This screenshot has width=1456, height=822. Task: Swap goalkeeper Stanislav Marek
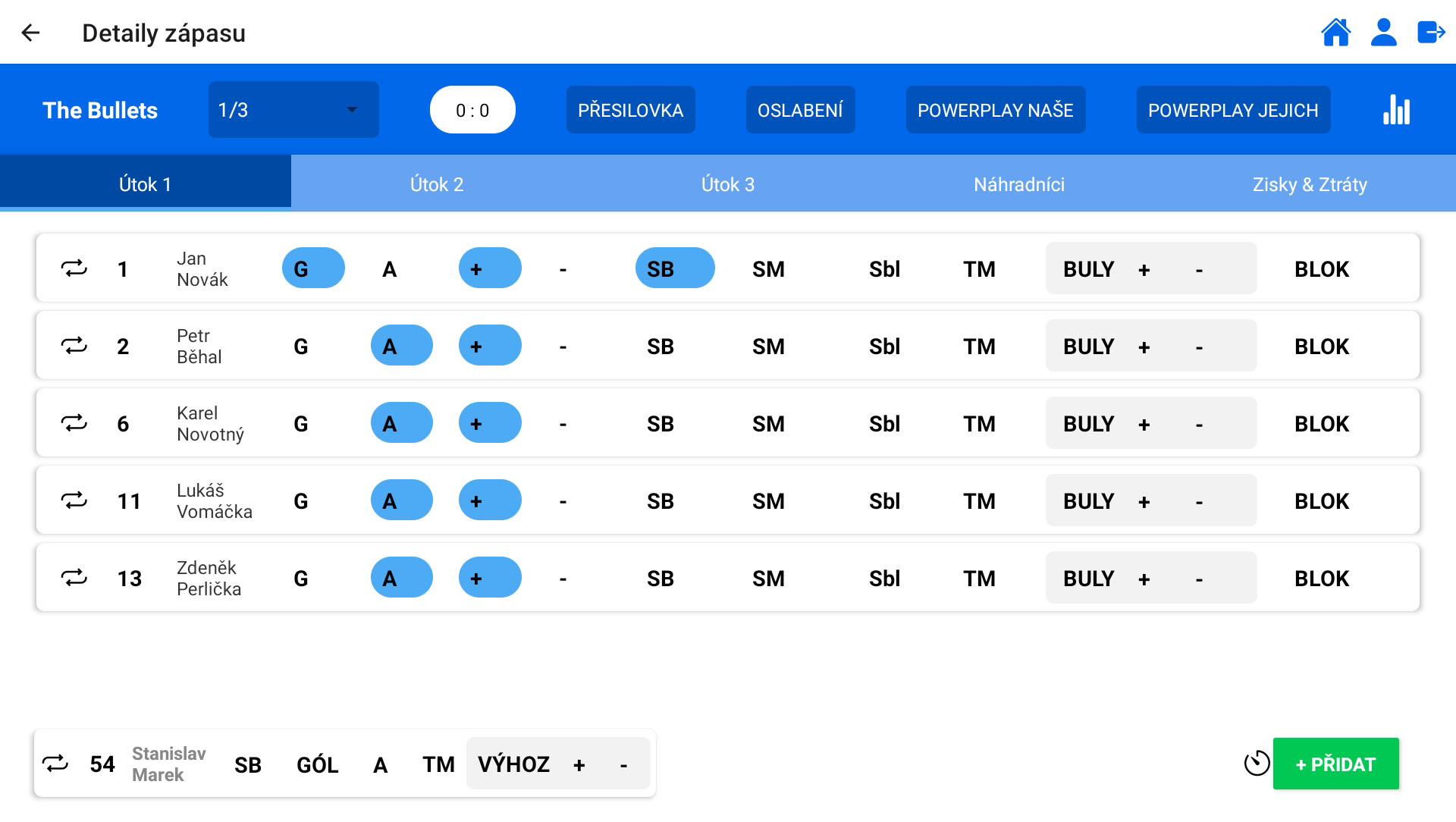55,763
